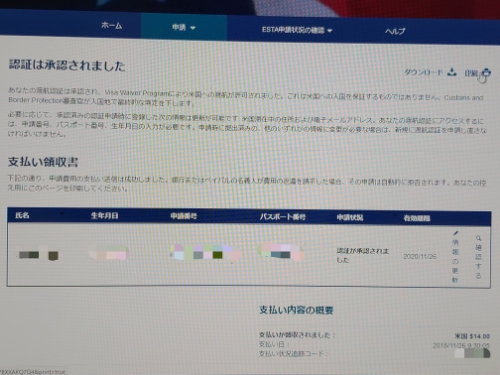This screenshot has height=375, width=500.
Task: Click the 印刷 printer icon
Action: [486, 73]
